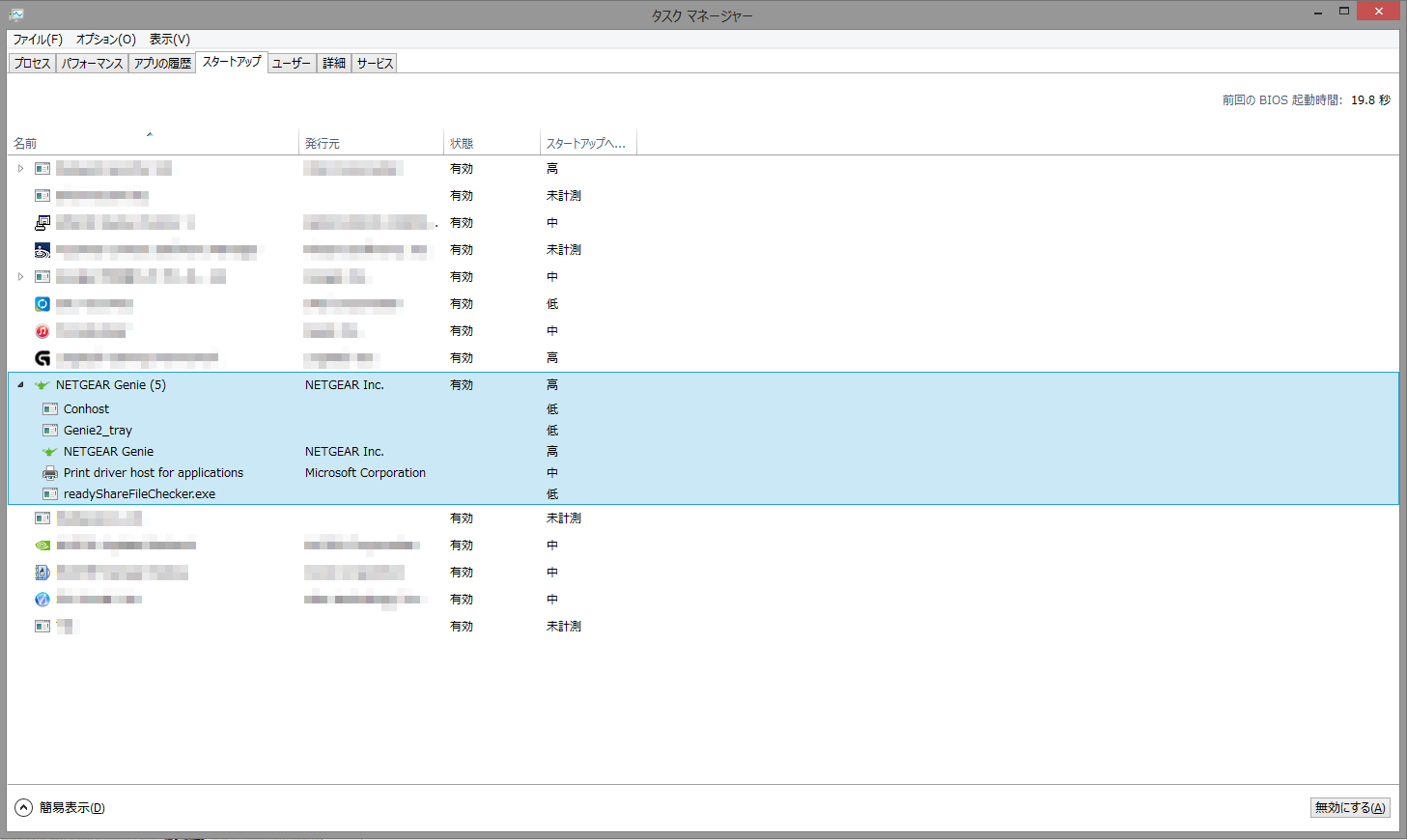Click the NETGEAR Genie (5) group icon

42,385
